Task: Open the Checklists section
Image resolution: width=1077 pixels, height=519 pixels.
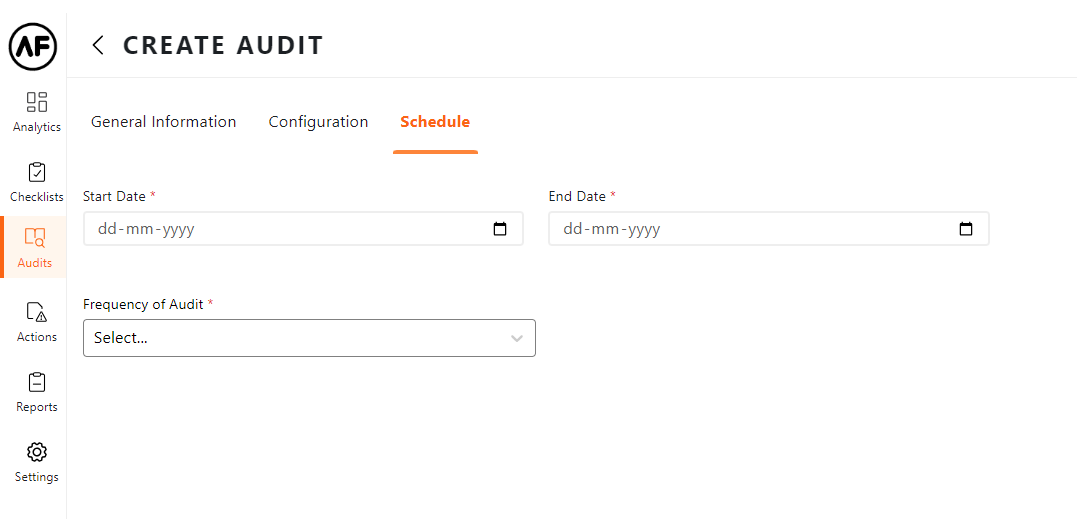Action: tap(37, 181)
